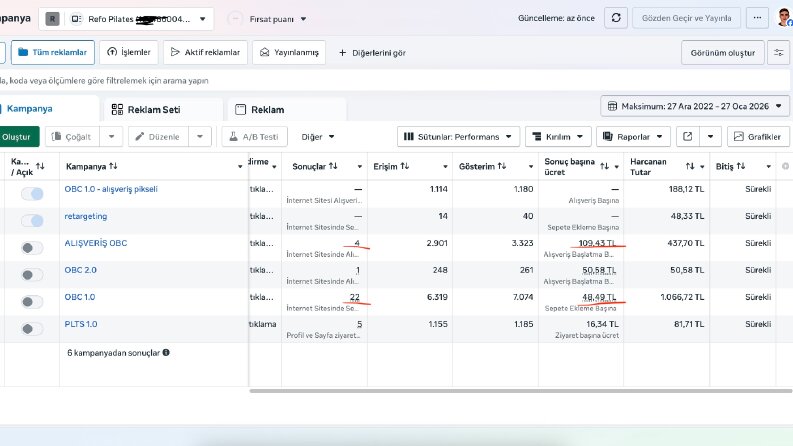The height and width of the screenshot is (446, 793).
Task: Click the A/B Testi button
Action: pos(254,137)
